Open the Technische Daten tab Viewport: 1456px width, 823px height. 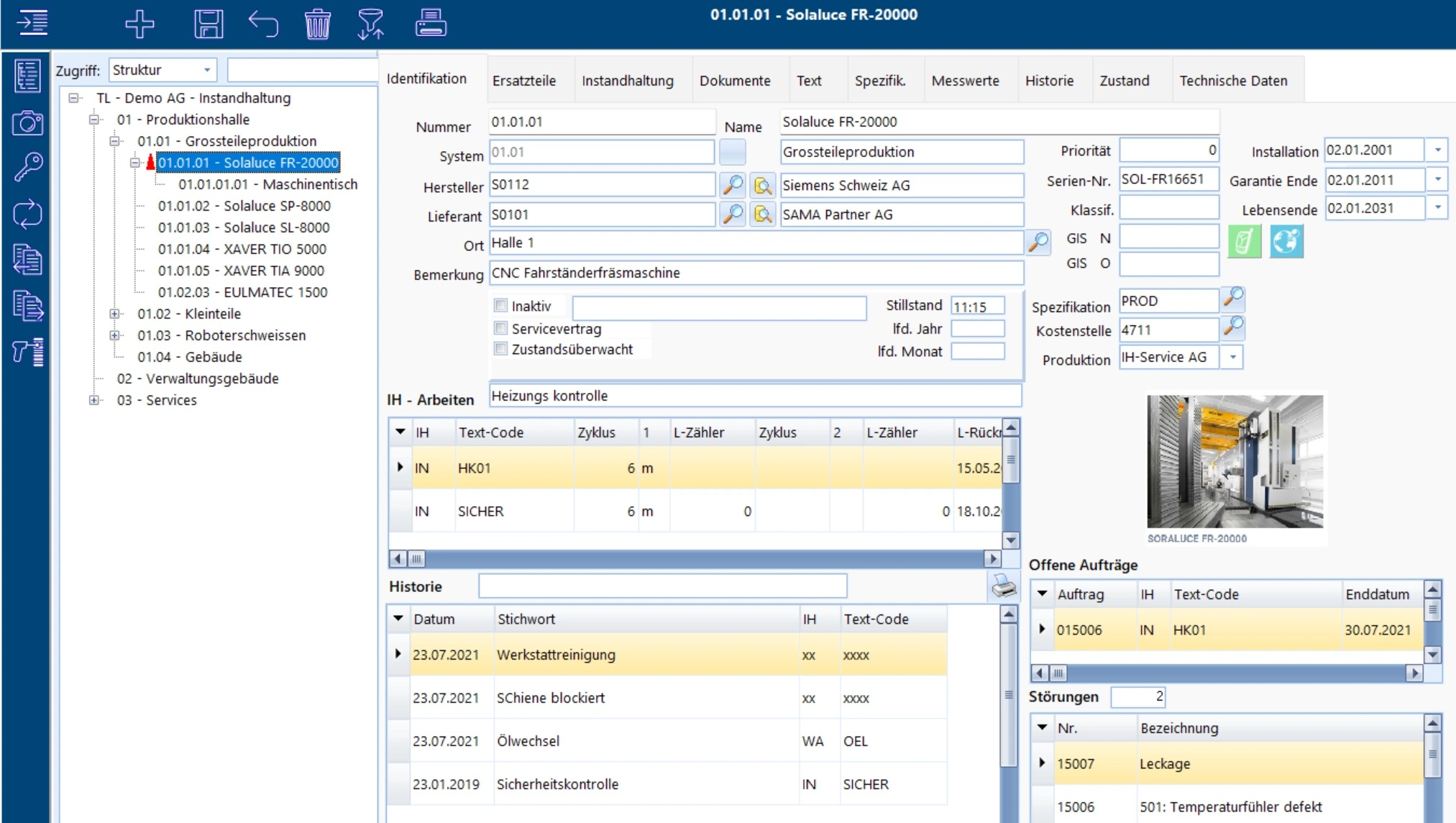1232,81
